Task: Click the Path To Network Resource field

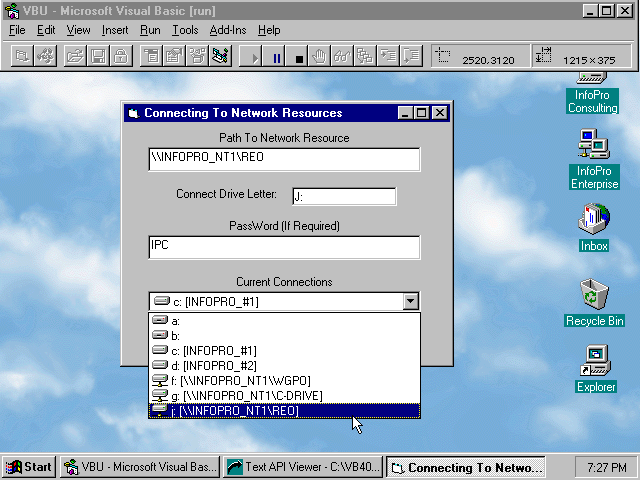Action: [284, 159]
